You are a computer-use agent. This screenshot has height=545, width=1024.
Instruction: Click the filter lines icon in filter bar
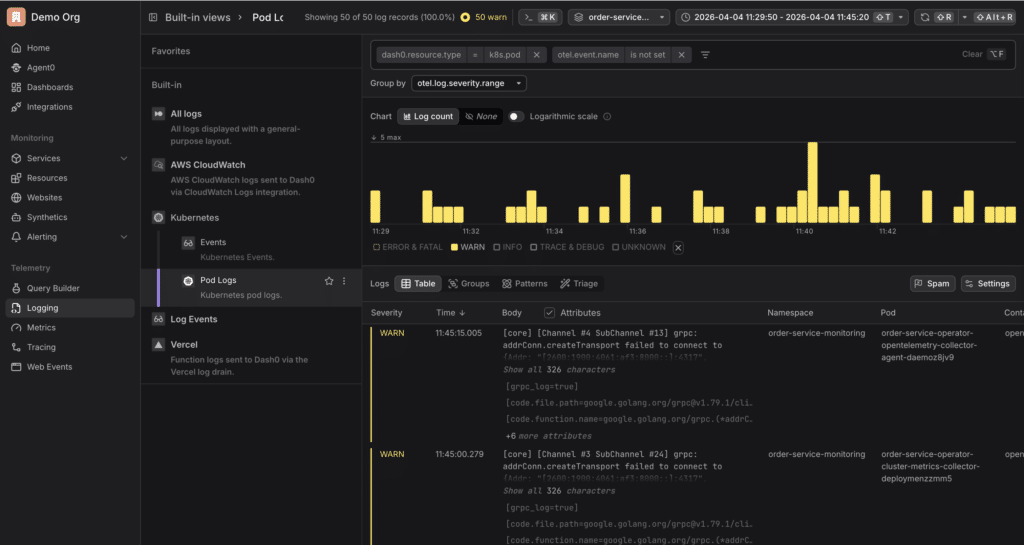click(x=705, y=55)
